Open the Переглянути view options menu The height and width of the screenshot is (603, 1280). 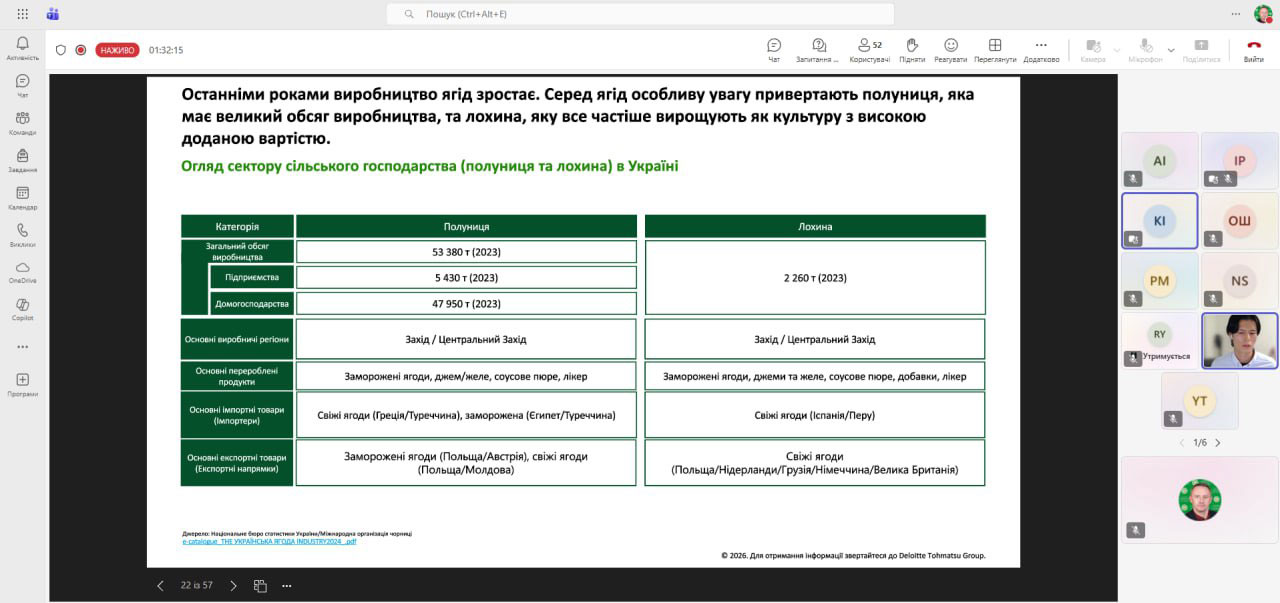995,49
